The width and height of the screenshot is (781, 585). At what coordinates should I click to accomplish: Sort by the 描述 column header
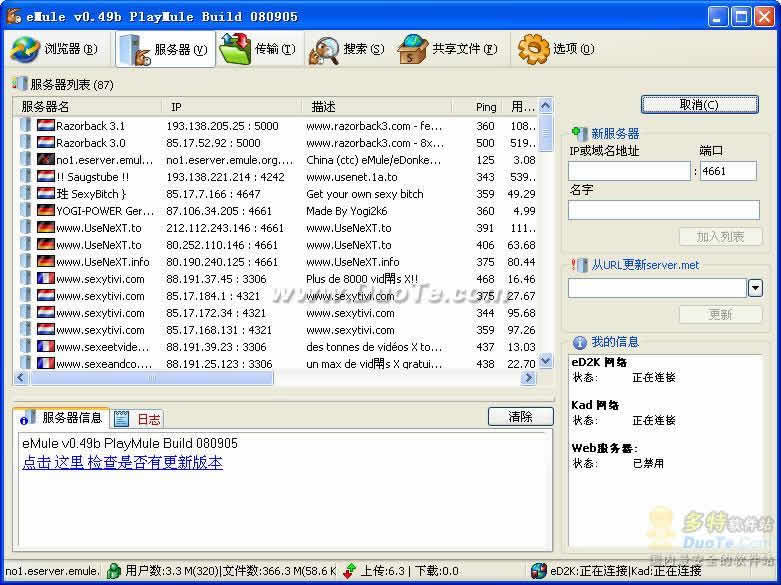coord(377,107)
